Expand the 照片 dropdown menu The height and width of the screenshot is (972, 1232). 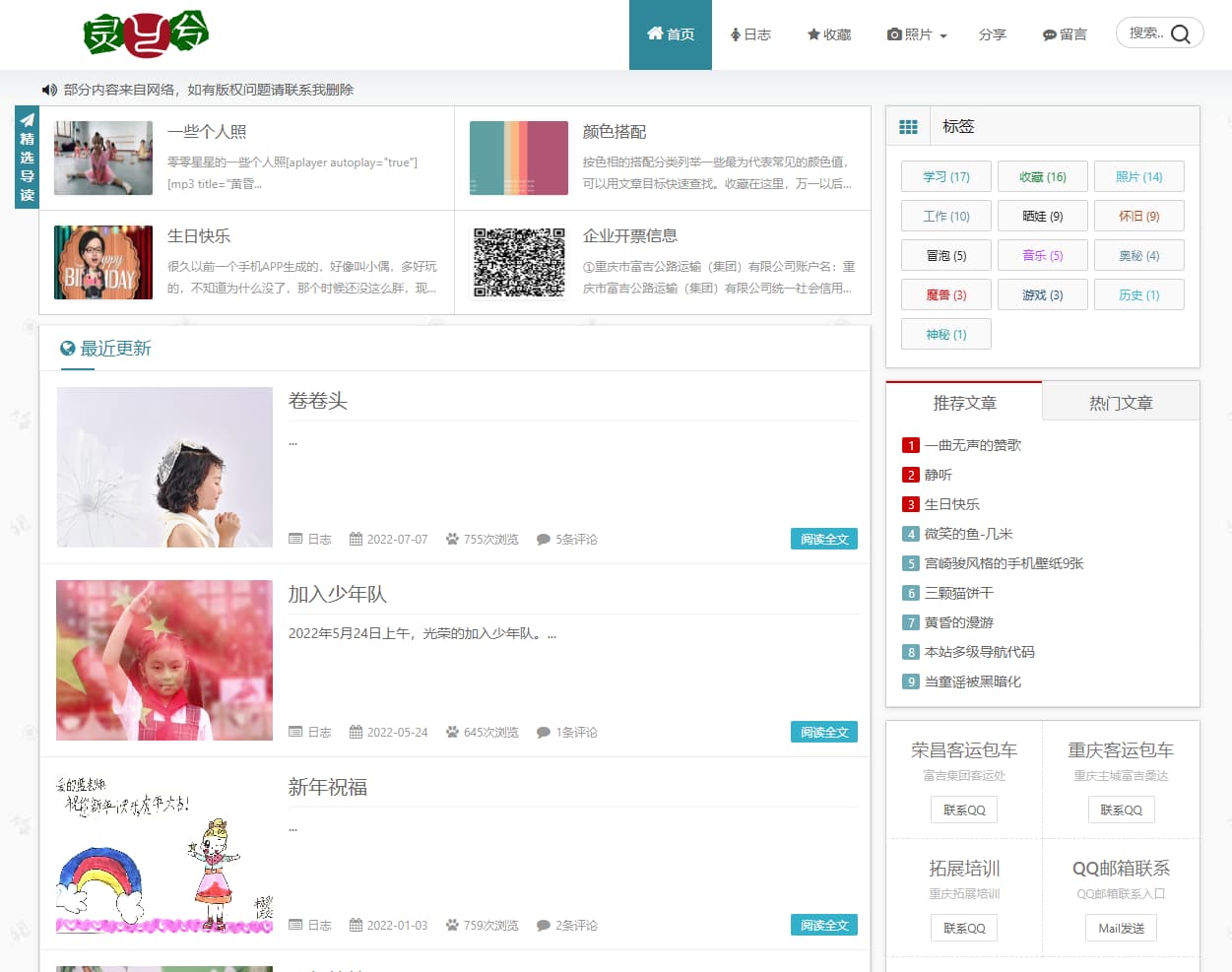pos(917,35)
